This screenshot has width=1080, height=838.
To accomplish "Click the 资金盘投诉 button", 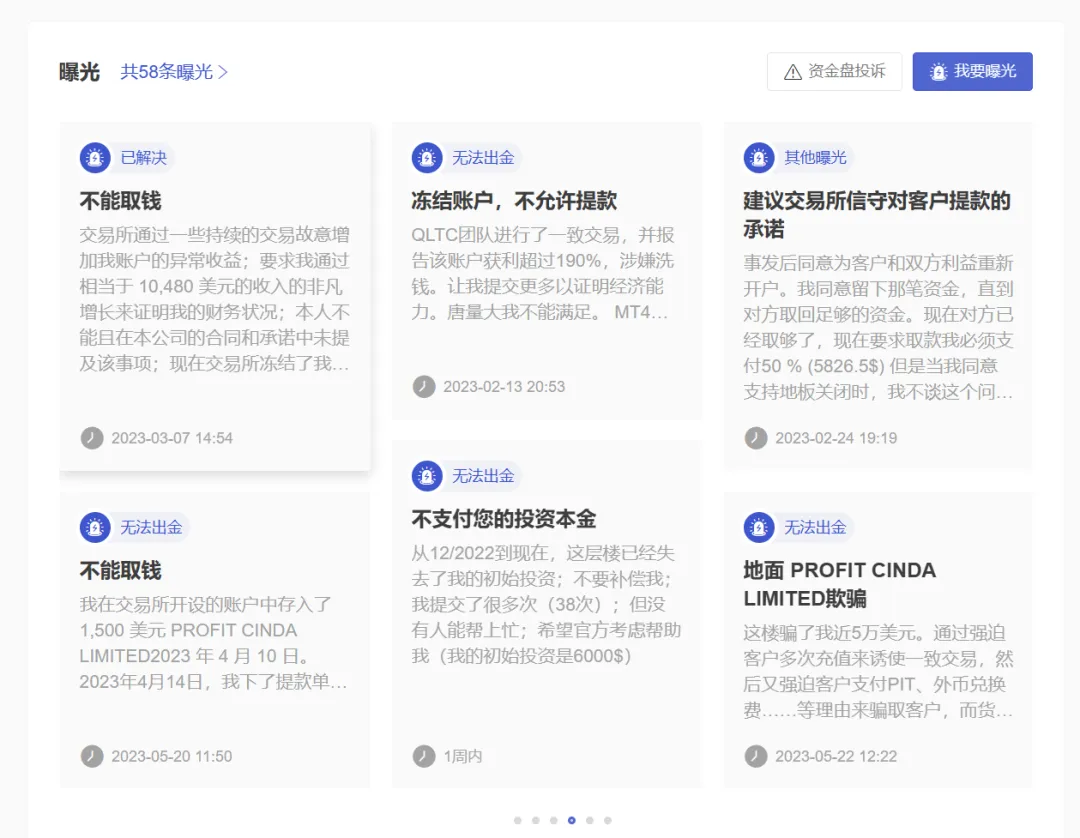I will 834,72.
